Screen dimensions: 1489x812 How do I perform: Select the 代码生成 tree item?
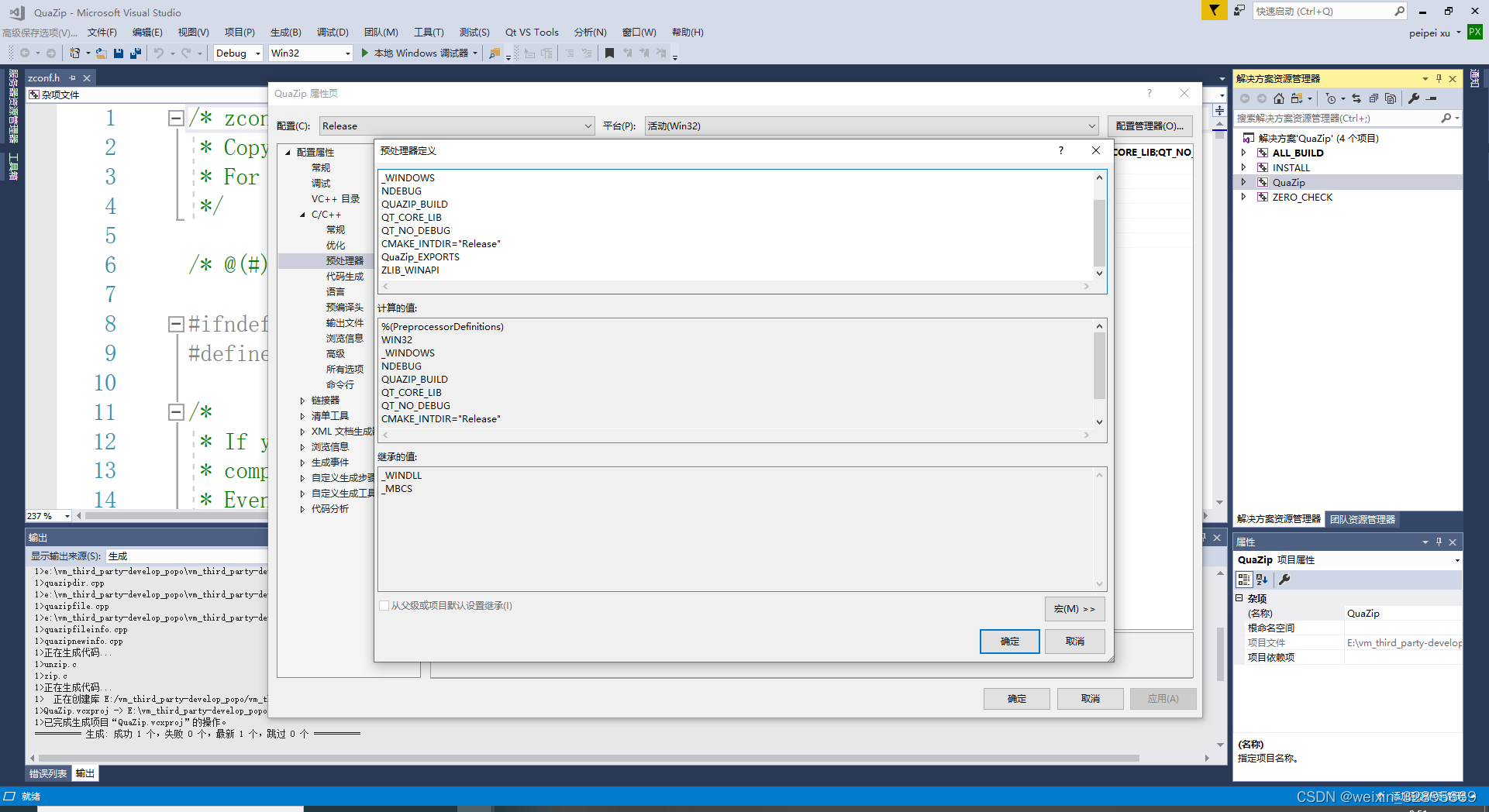[x=344, y=277]
